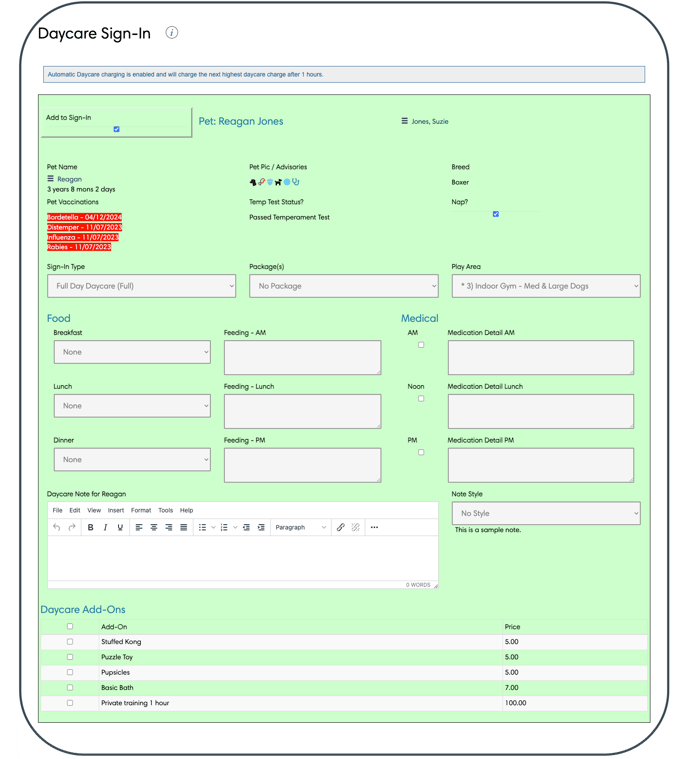The image size is (688, 759).
Task: Undo the last edit in the note editor
Action: tap(57, 527)
